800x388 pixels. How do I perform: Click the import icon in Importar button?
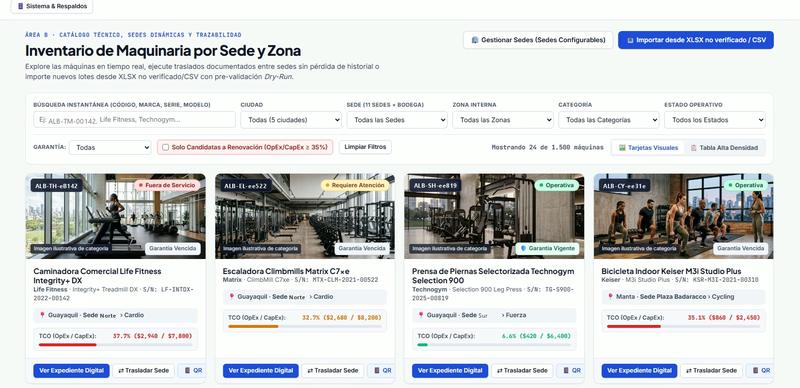tap(630, 40)
